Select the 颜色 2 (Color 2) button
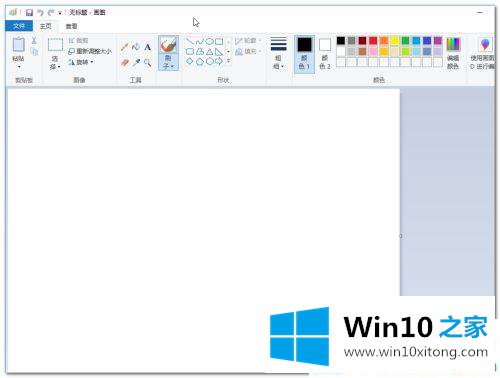Viewport: 500px width, 378px height. pos(325,54)
